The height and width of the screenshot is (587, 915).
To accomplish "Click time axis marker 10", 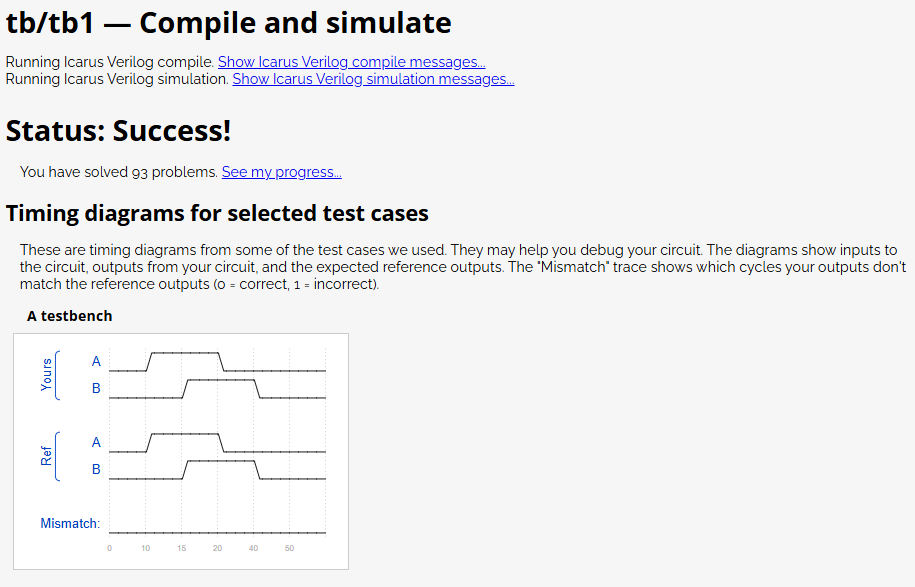I will 145,548.
